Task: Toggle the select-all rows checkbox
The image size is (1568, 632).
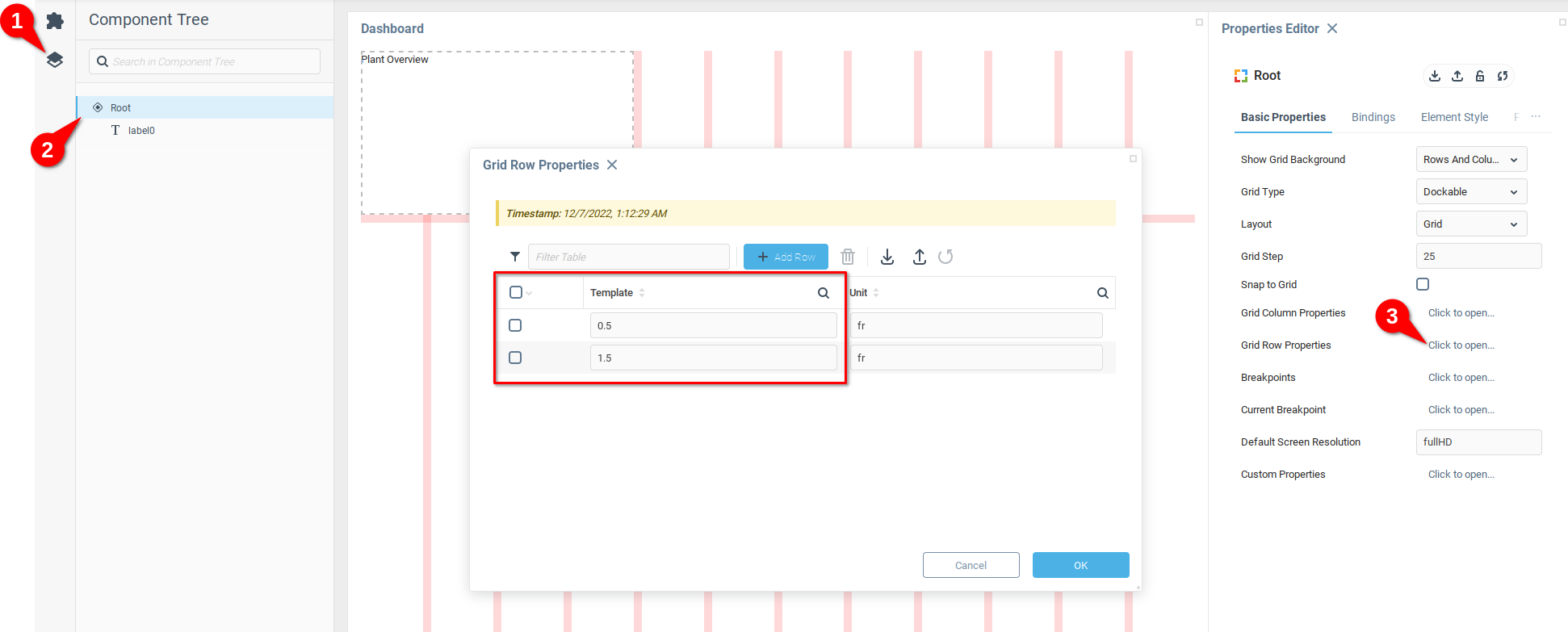Action: point(516,292)
